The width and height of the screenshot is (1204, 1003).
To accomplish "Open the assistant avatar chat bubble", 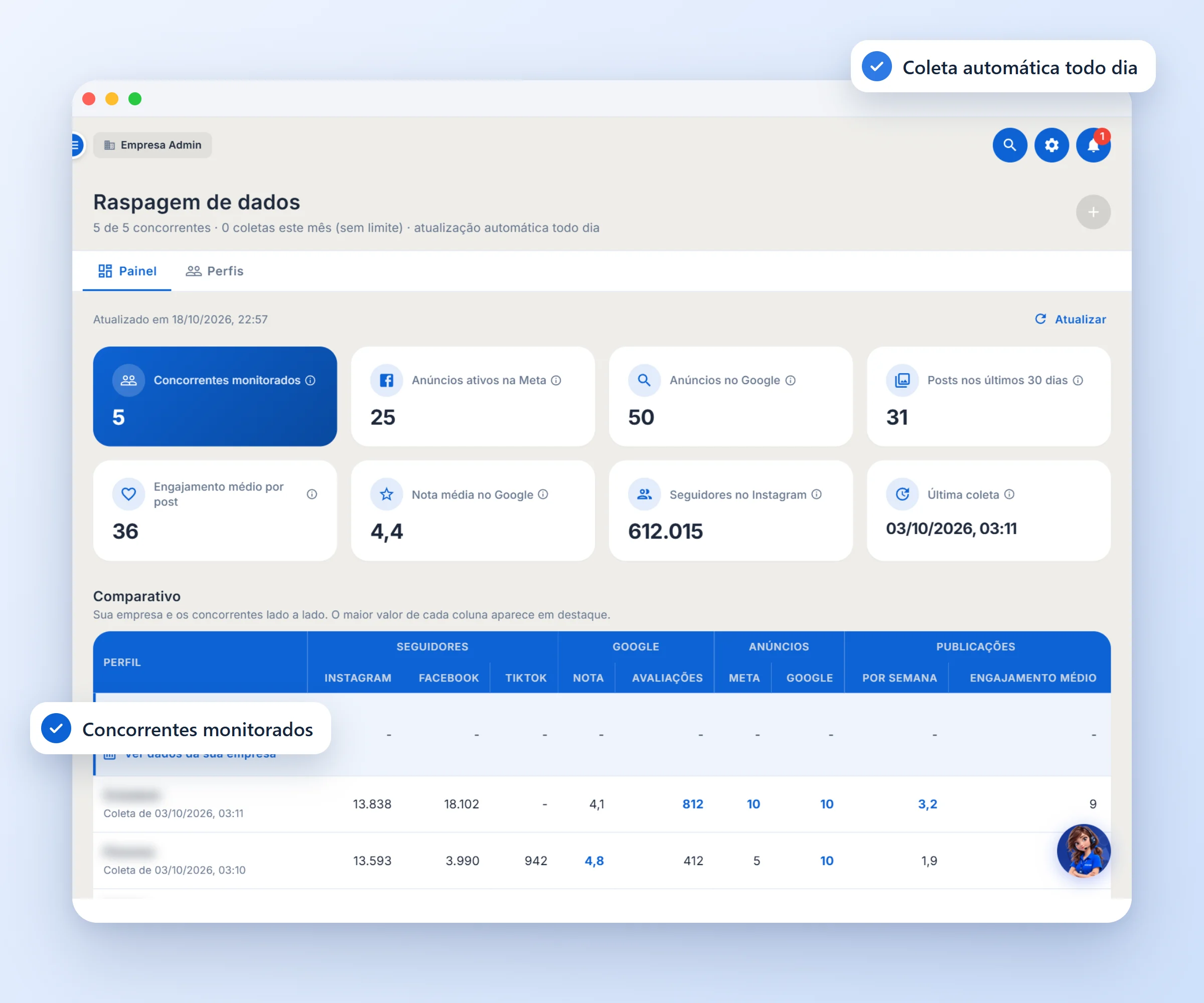I will coord(1084,851).
